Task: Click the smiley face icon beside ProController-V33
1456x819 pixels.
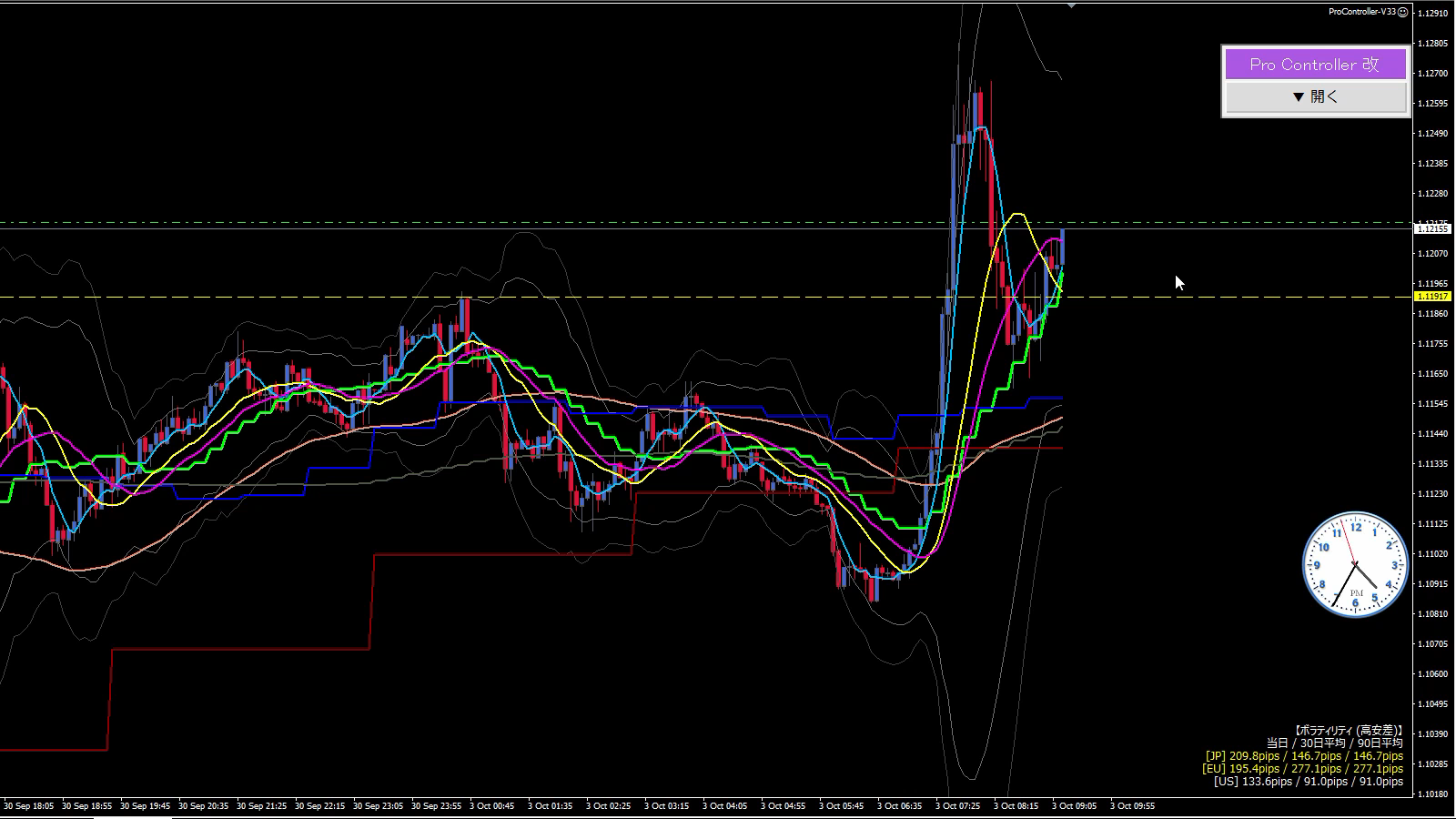Action: [x=1402, y=12]
